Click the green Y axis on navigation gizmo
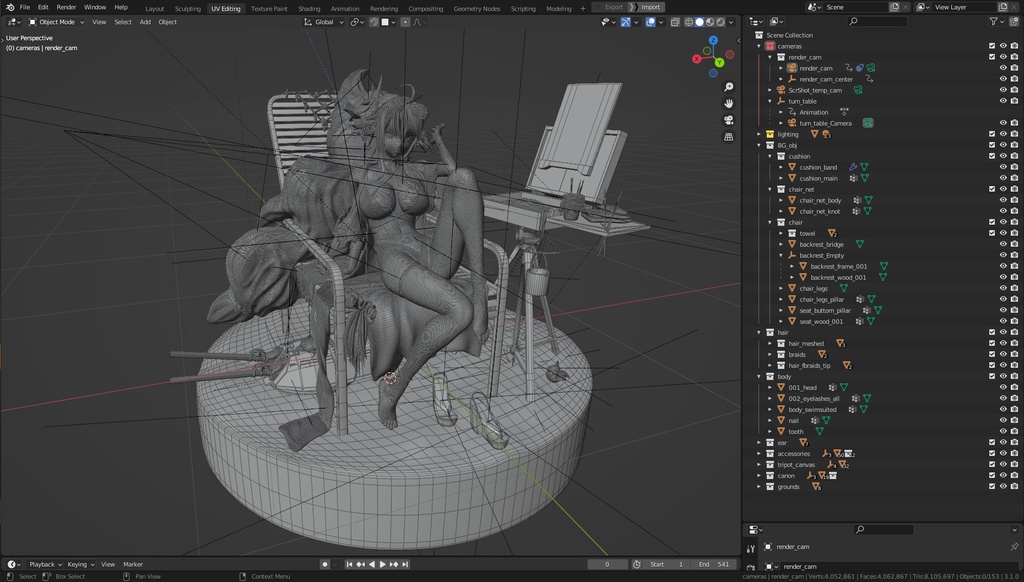Screen dimensions: 1024x582 (719, 62)
